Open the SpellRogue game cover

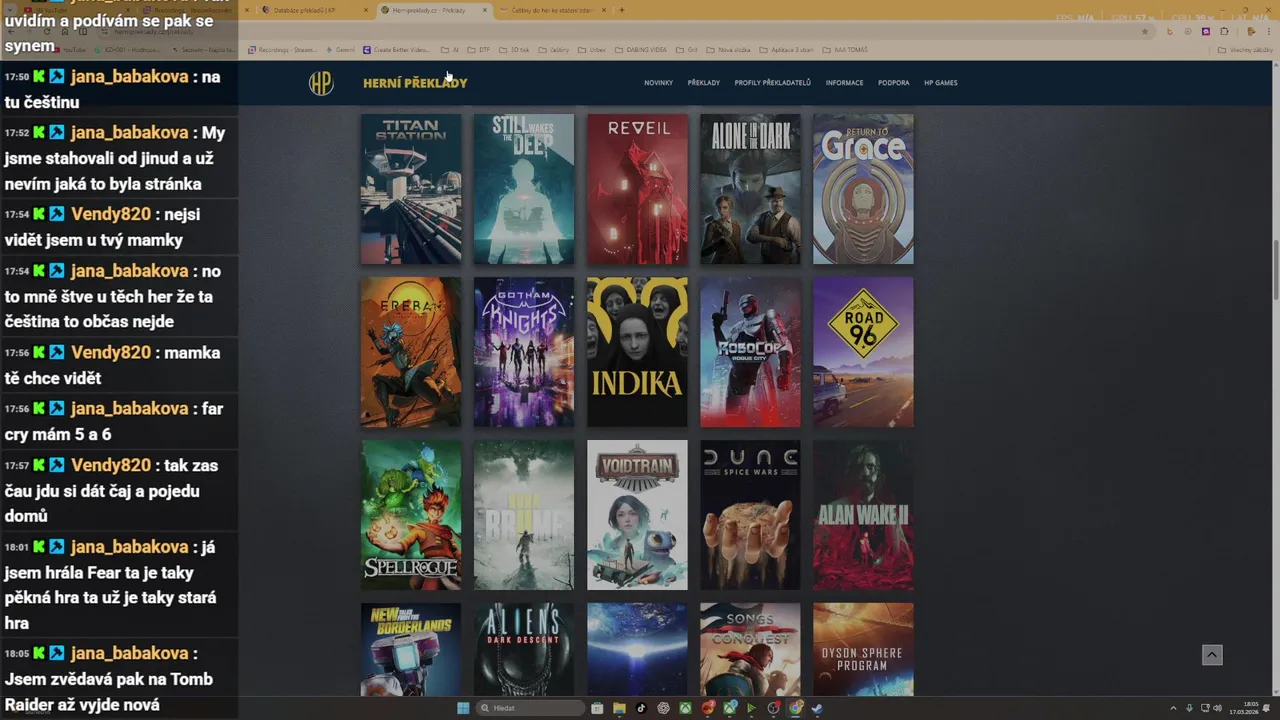pyautogui.click(x=411, y=515)
